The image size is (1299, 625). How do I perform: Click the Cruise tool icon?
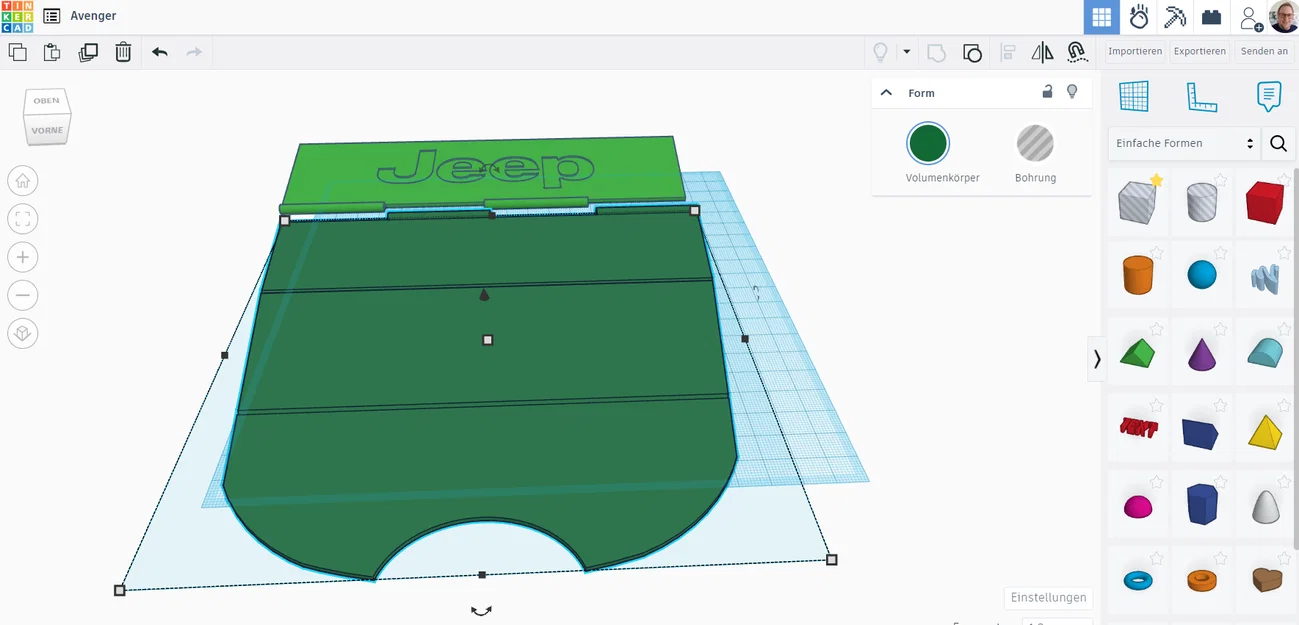click(x=1077, y=52)
